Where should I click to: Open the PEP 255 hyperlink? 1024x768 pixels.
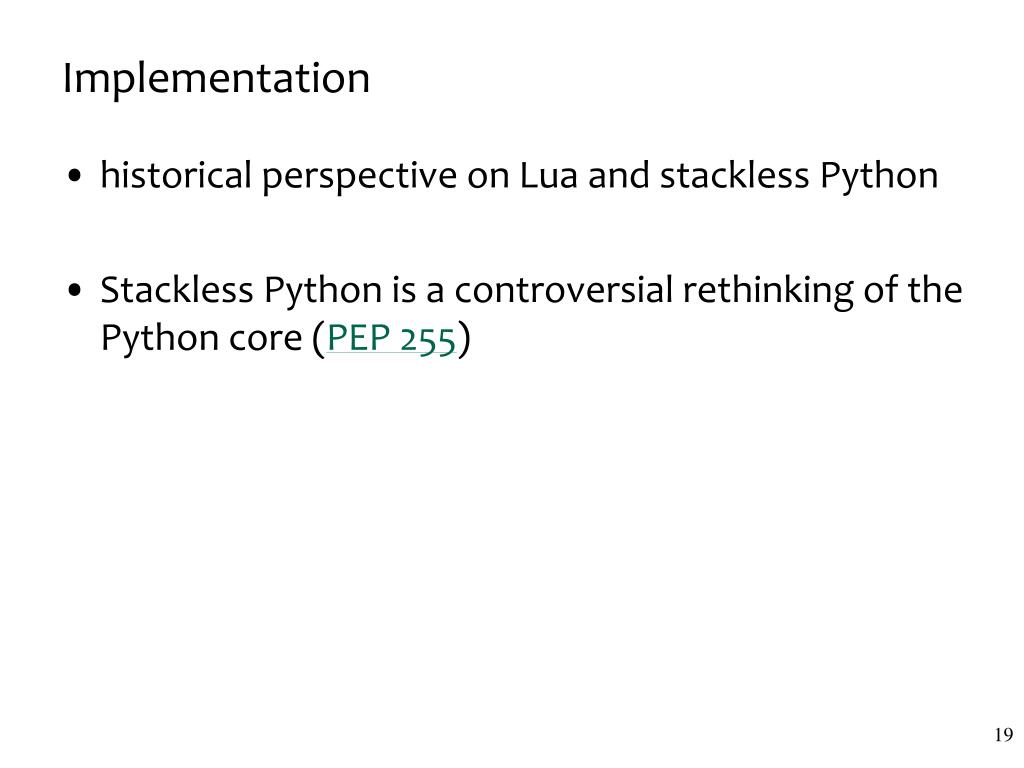pyautogui.click(x=391, y=338)
